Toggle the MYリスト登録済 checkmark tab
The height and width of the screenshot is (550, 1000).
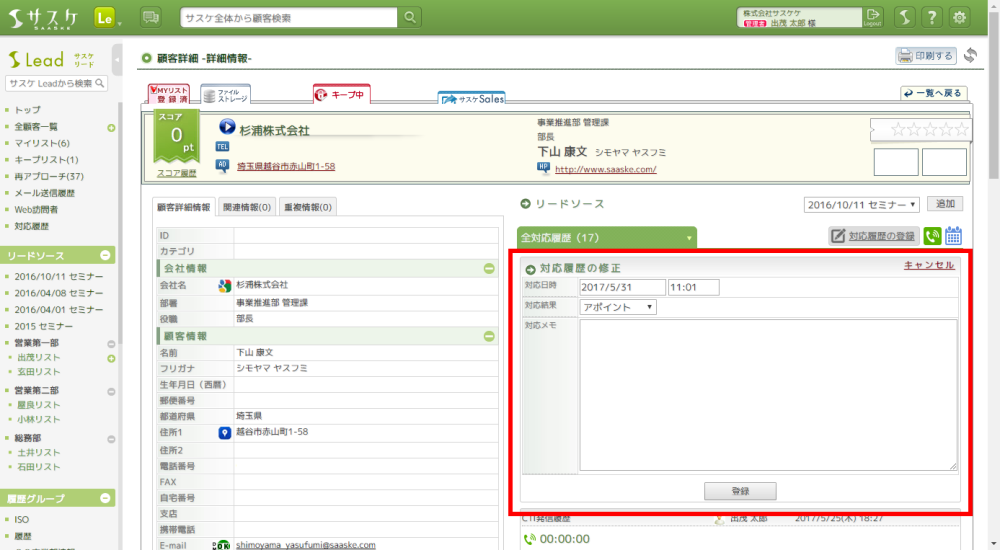(x=168, y=95)
